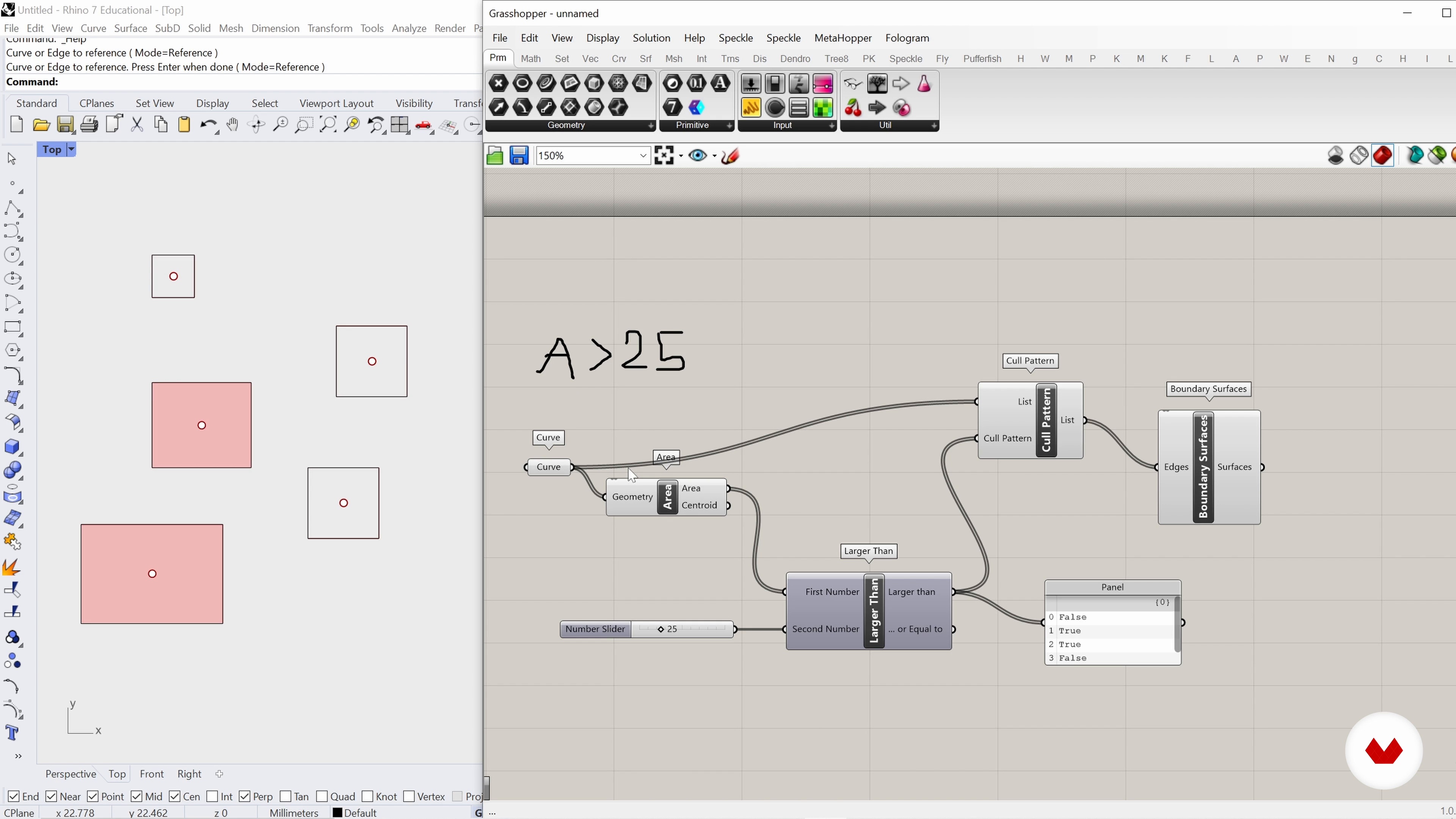The width and height of the screenshot is (1456, 819).
Task: Switch to the Pufferfish tab in Grasshopper
Action: coord(982,59)
